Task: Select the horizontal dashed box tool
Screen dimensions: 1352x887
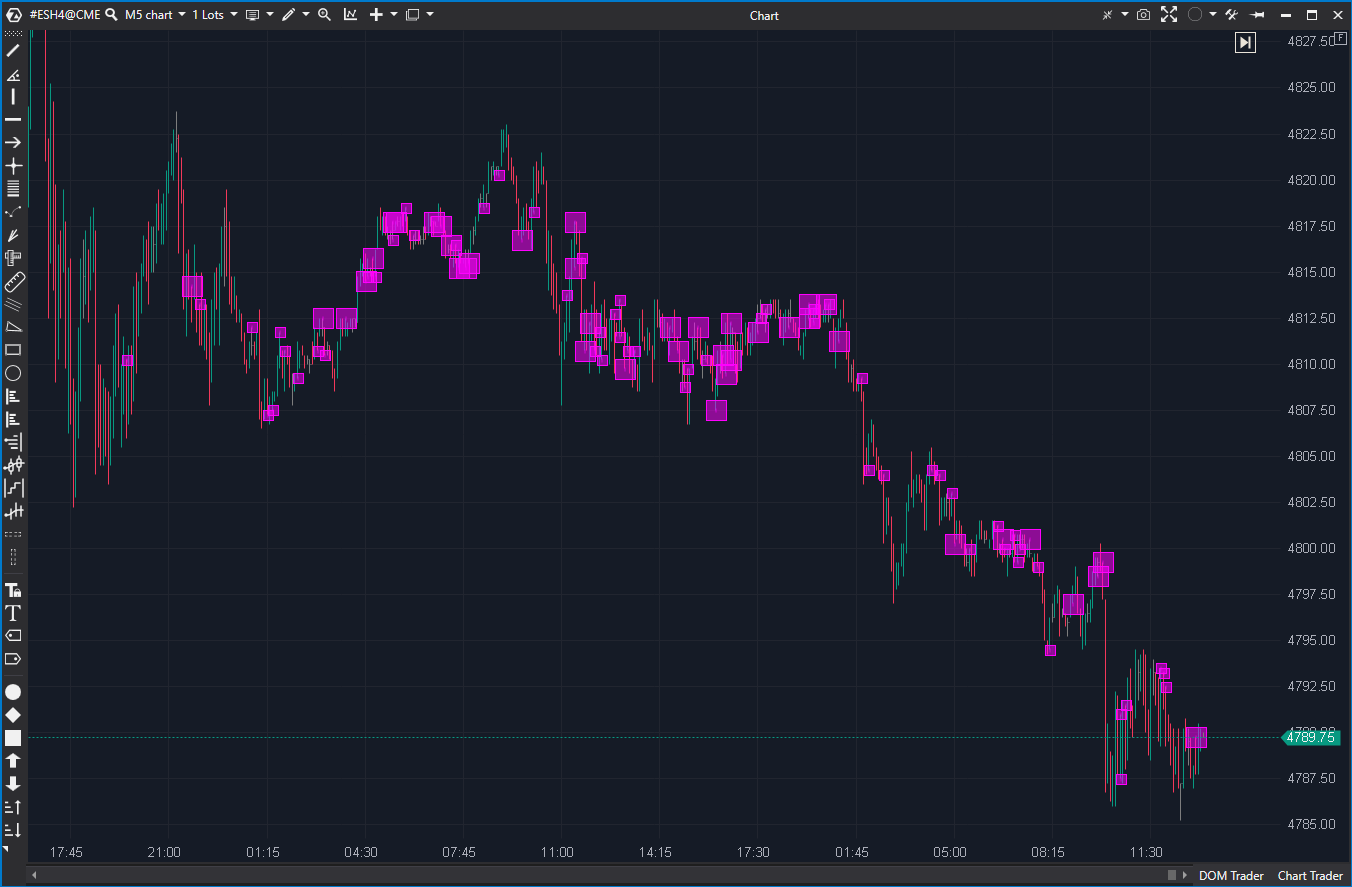Action: (x=13, y=536)
